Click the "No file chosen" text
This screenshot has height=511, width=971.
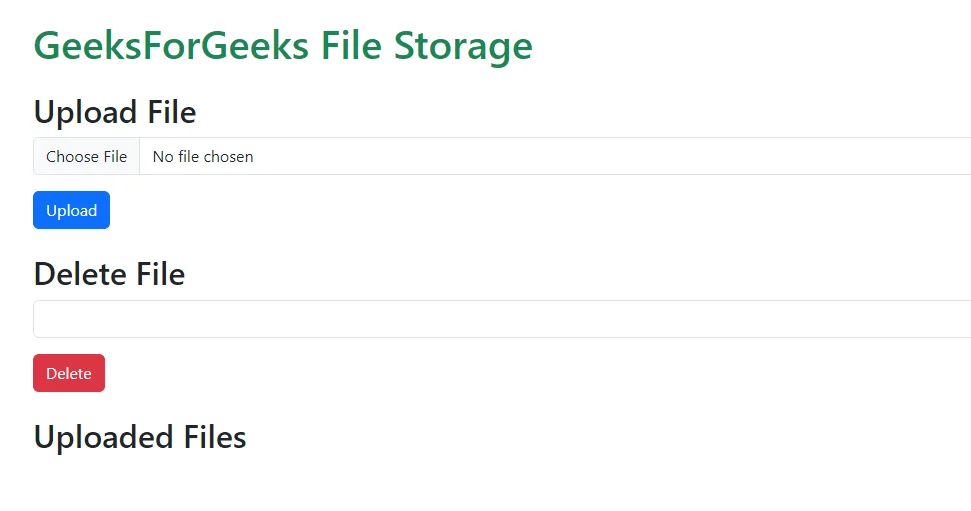coord(203,156)
